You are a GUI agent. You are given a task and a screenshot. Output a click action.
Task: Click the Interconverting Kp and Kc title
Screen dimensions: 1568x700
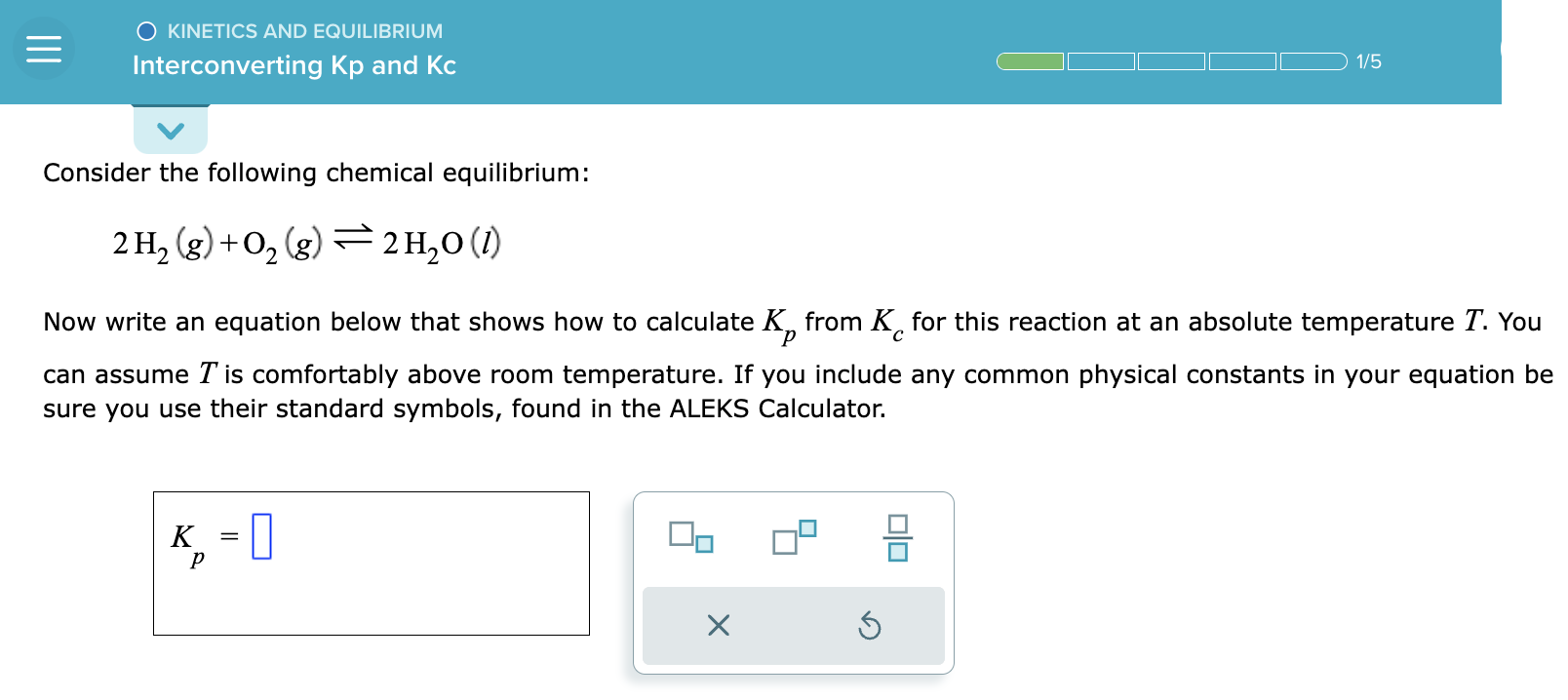click(294, 66)
